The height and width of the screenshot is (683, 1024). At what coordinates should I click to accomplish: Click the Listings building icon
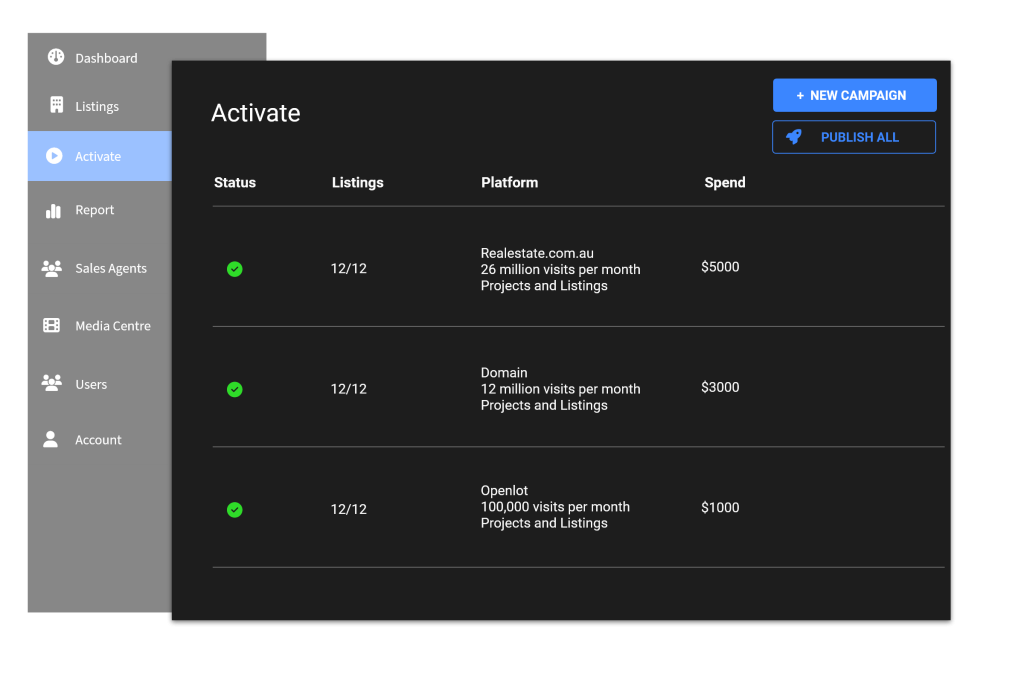pos(56,105)
